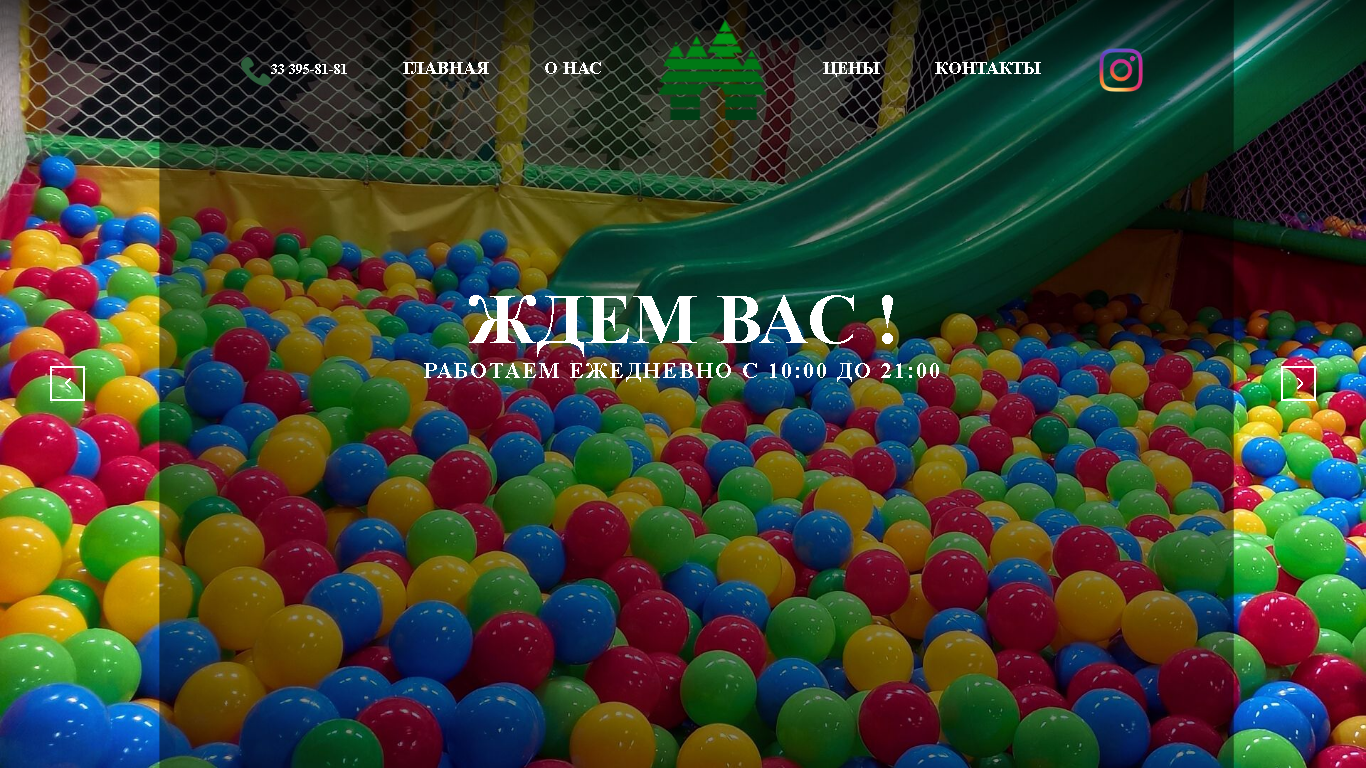Click the ЖДЕМ ВАС ! headline
Screen dimensions: 1366x768
pos(683,319)
